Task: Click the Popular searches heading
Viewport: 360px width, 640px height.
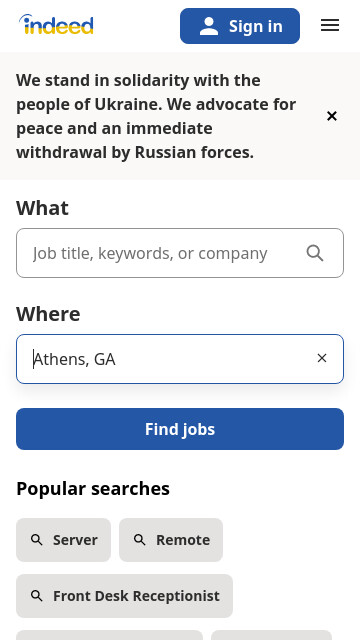Action: (x=93, y=489)
